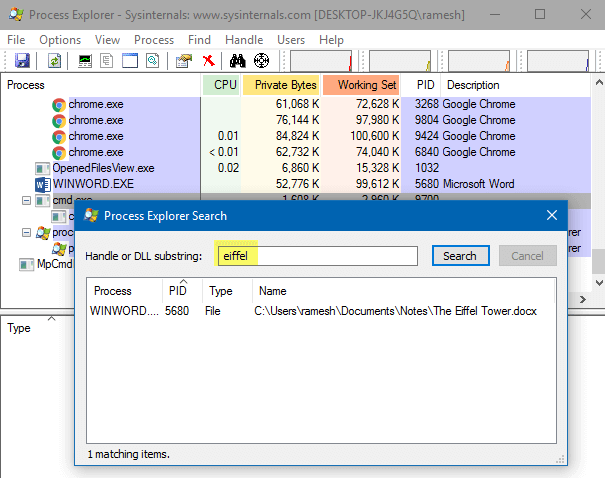
Task: Click the Chrome icon for PID 3268
Action: (x=59, y=105)
